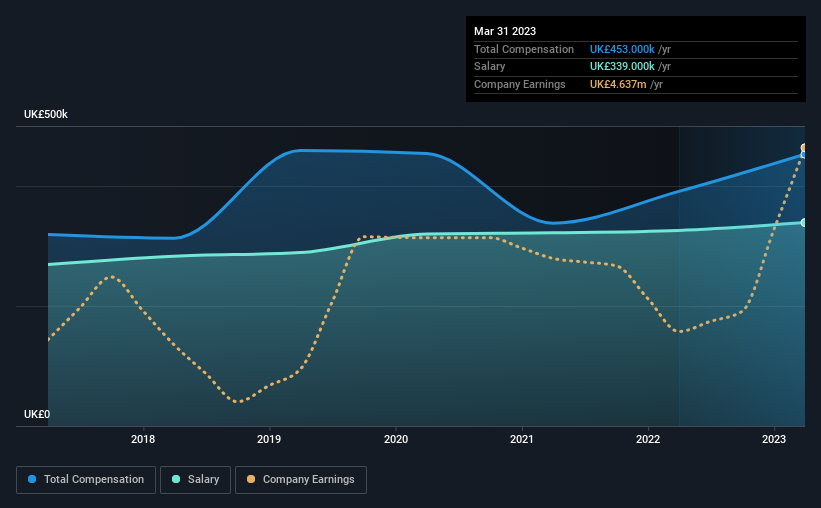Click the orange Company Earnings endpoint marker
Screen dimensions: 821x508
tap(803, 148)
